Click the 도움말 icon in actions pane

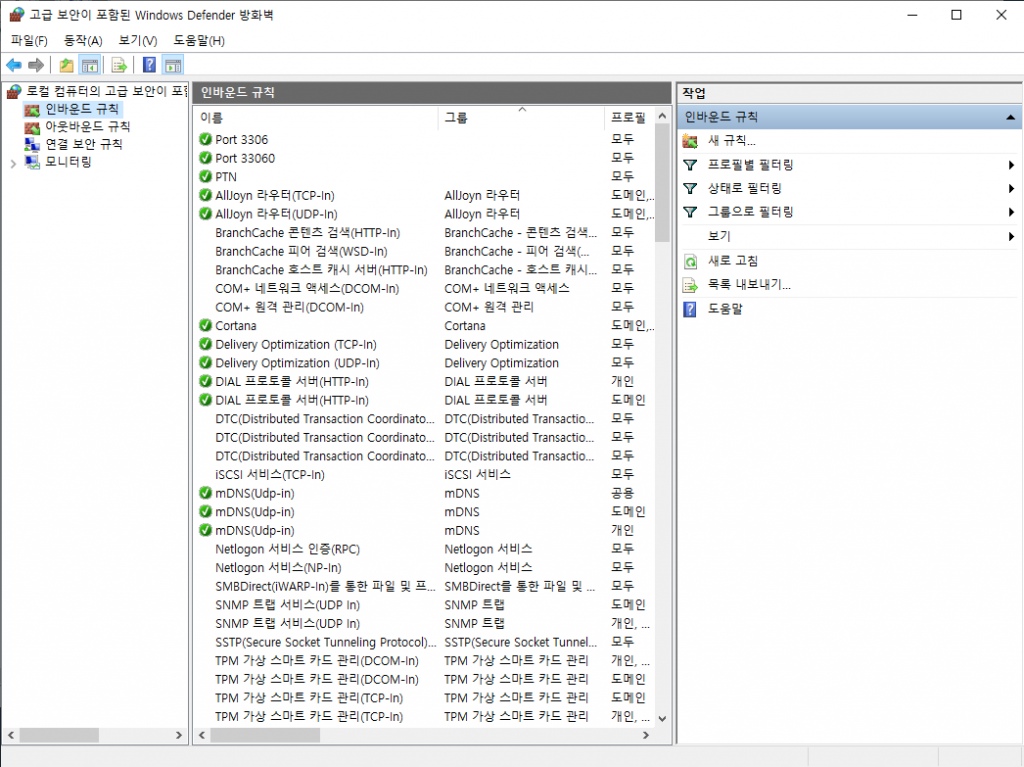[x=690, y=309]
